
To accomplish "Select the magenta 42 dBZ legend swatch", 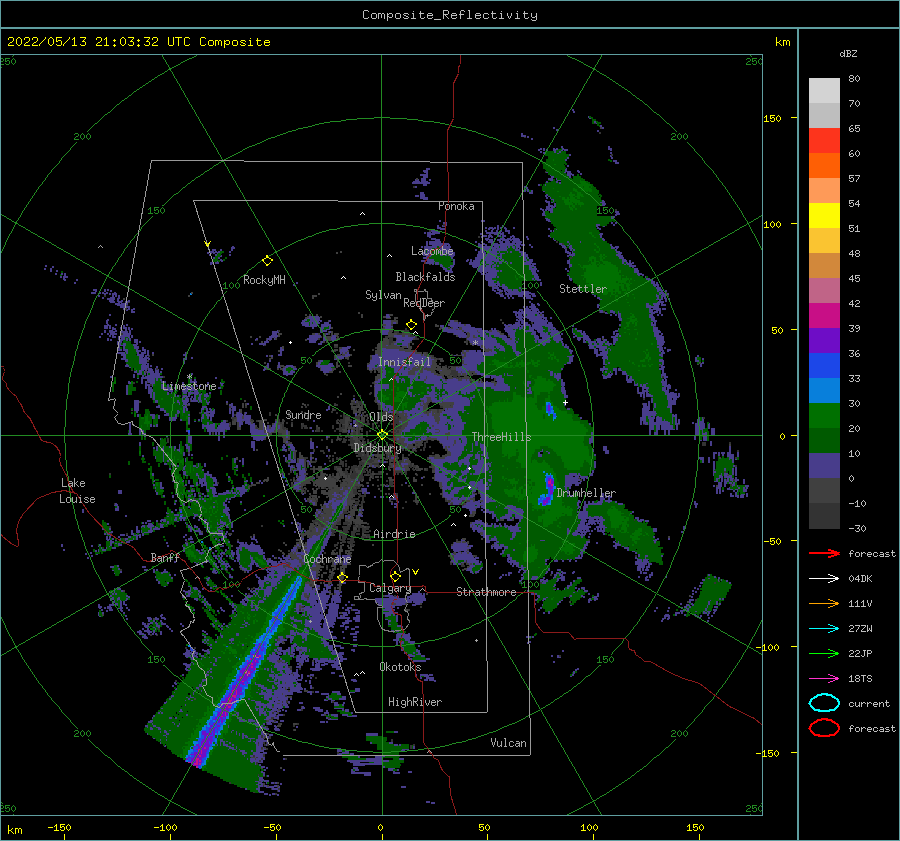I will tap(824, 315).
